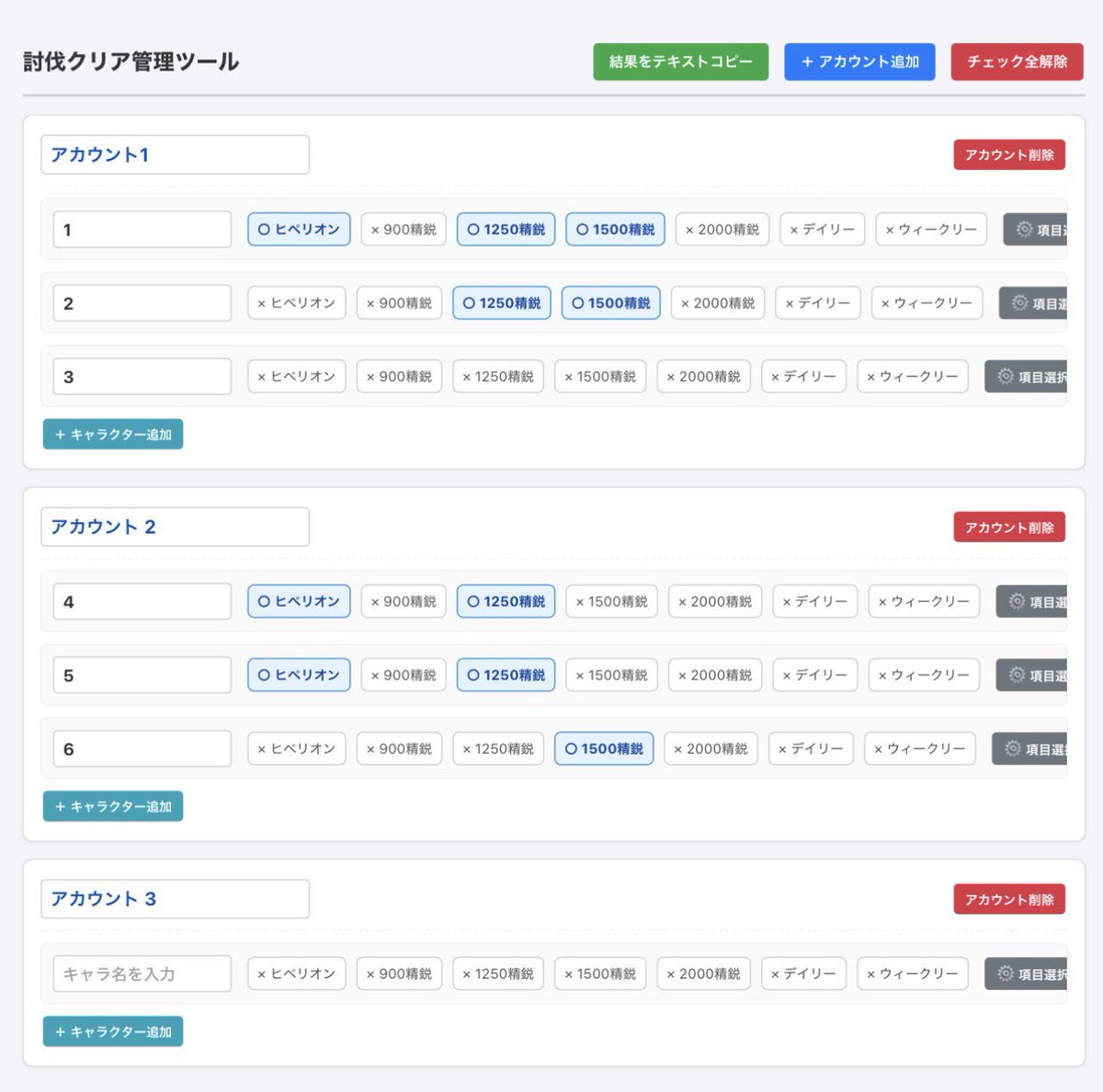The width and height of the screenshot is (1103, 1092).
Task: Open 項目選択 gear for character 1
Action: point(1036,229)
